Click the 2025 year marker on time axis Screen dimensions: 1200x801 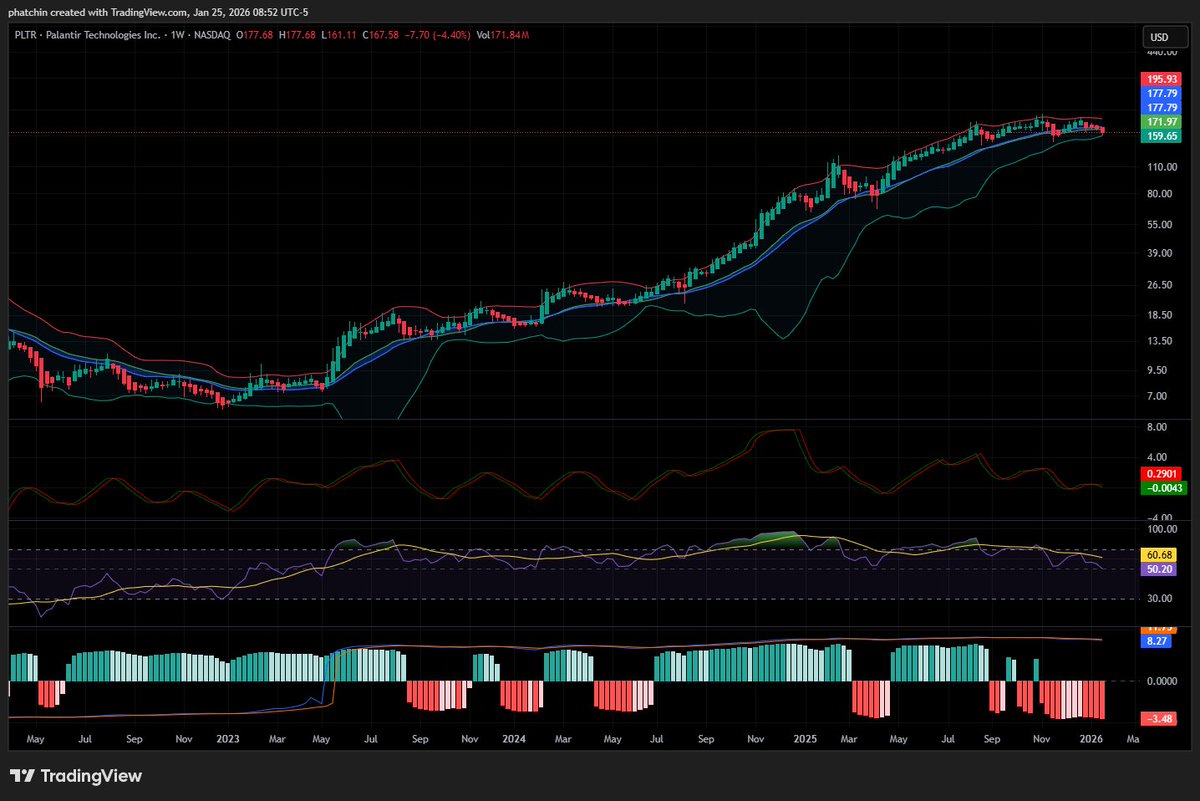click(x=805, y=741)
